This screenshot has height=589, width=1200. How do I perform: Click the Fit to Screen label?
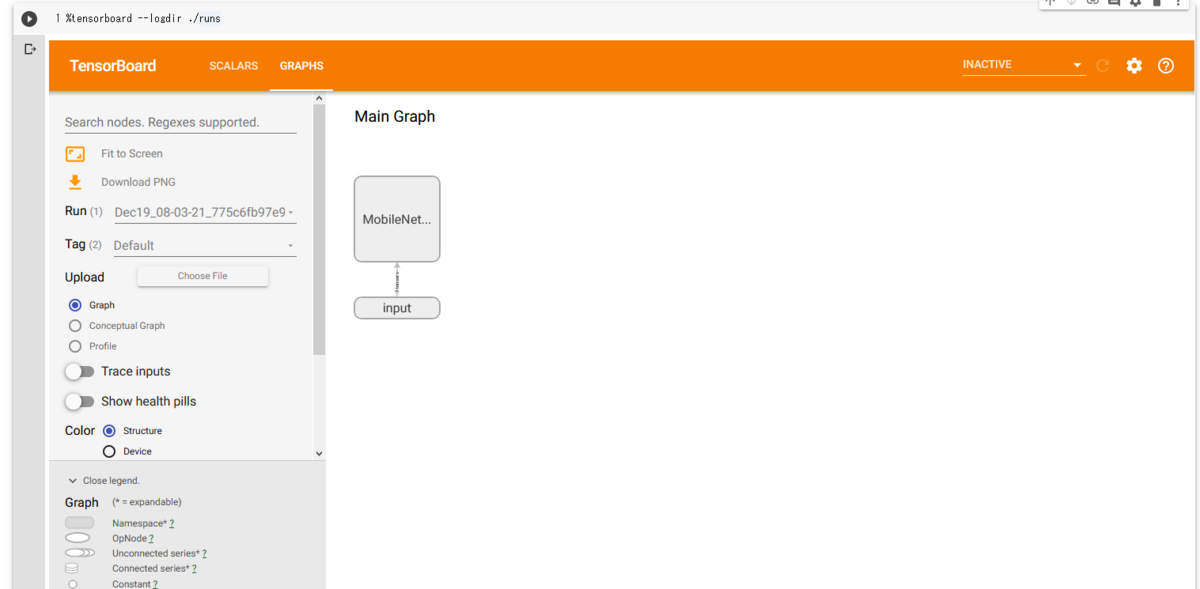[132, 154]
